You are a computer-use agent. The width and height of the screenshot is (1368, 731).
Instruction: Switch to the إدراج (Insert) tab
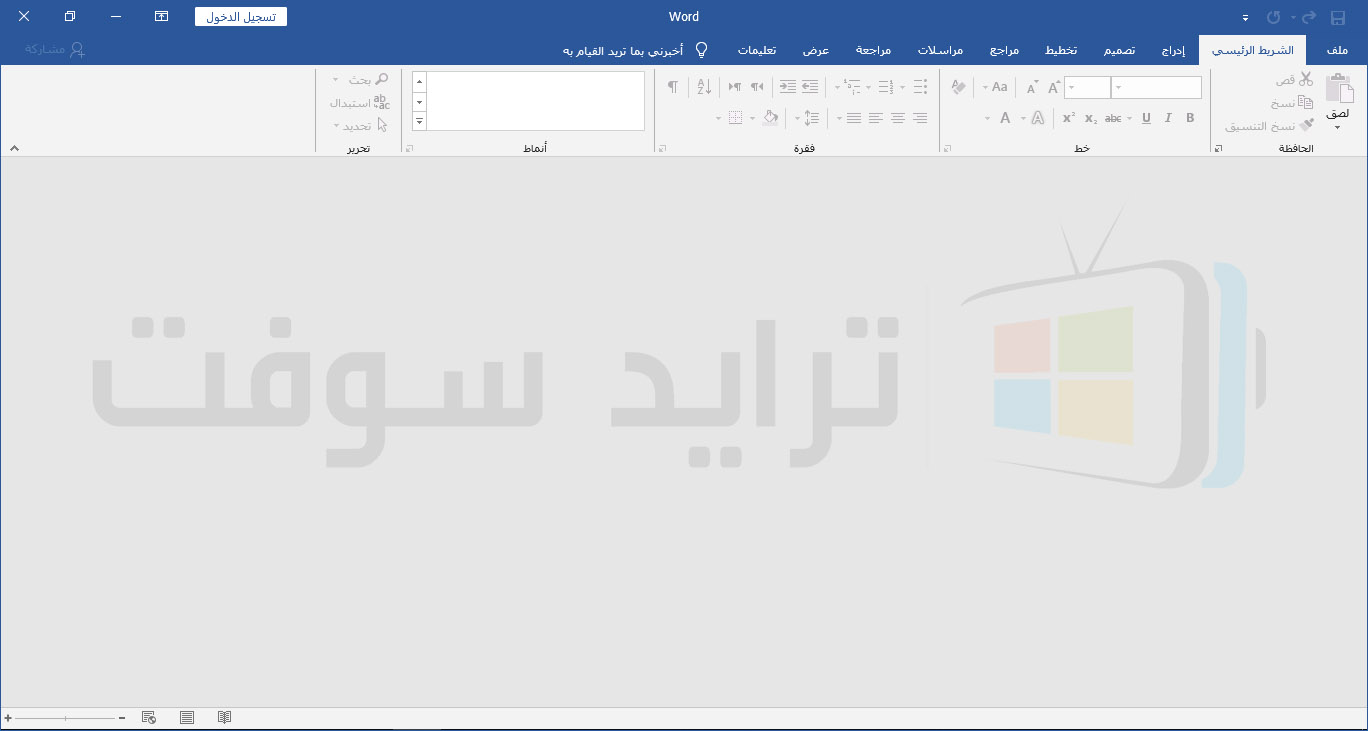click(1173, 50)
